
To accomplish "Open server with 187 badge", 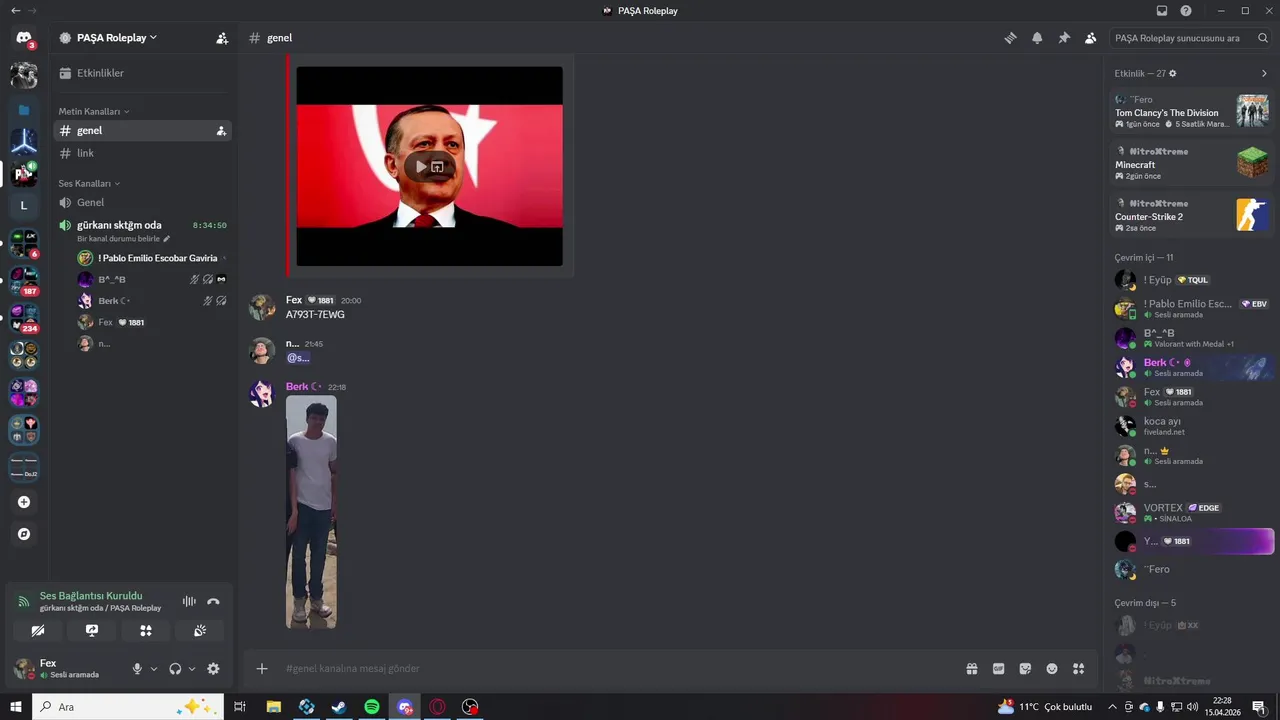I will 24,281.
